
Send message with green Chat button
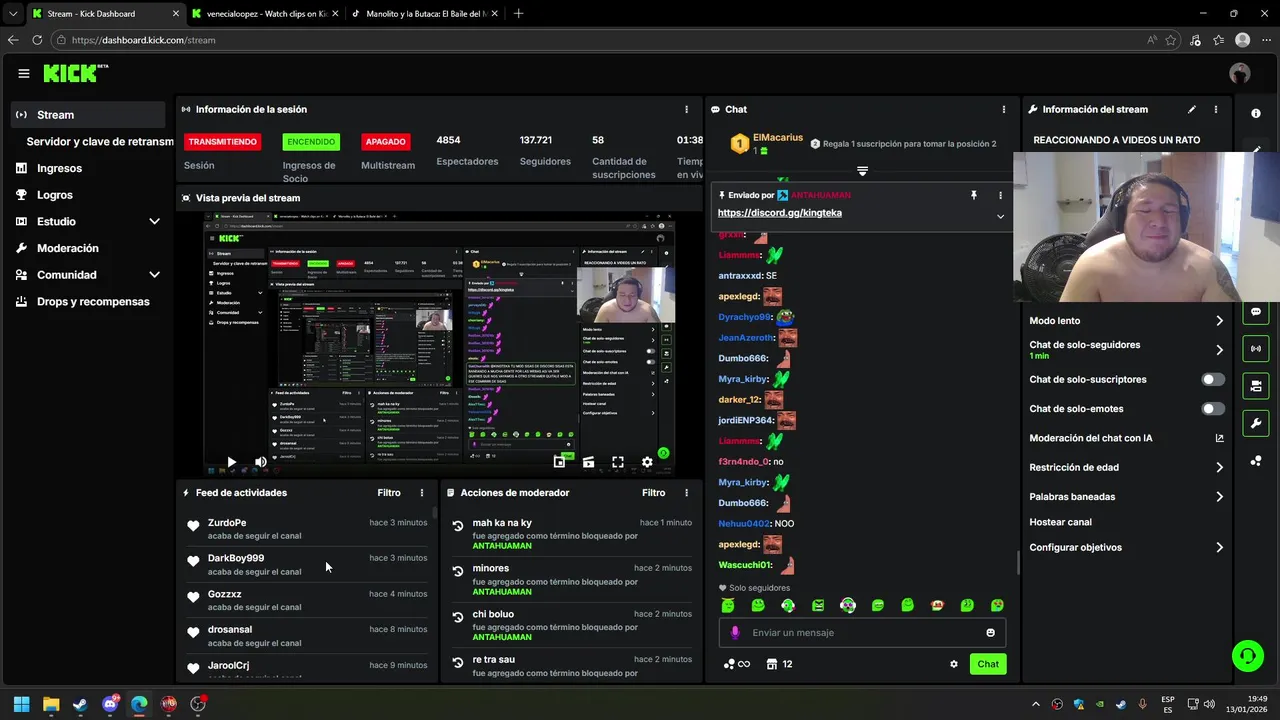click(x=988, y=664)
